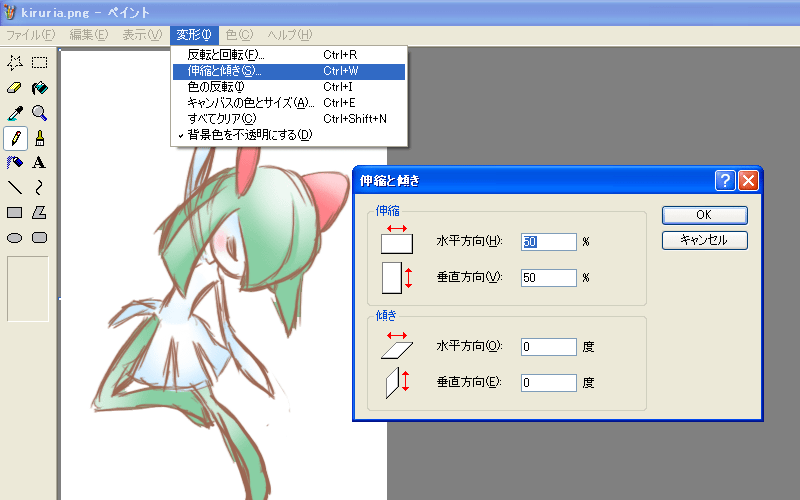This screenshot has width=800, height=500.
Task: Open the 表示(V) menu
Action: [142, 35]
